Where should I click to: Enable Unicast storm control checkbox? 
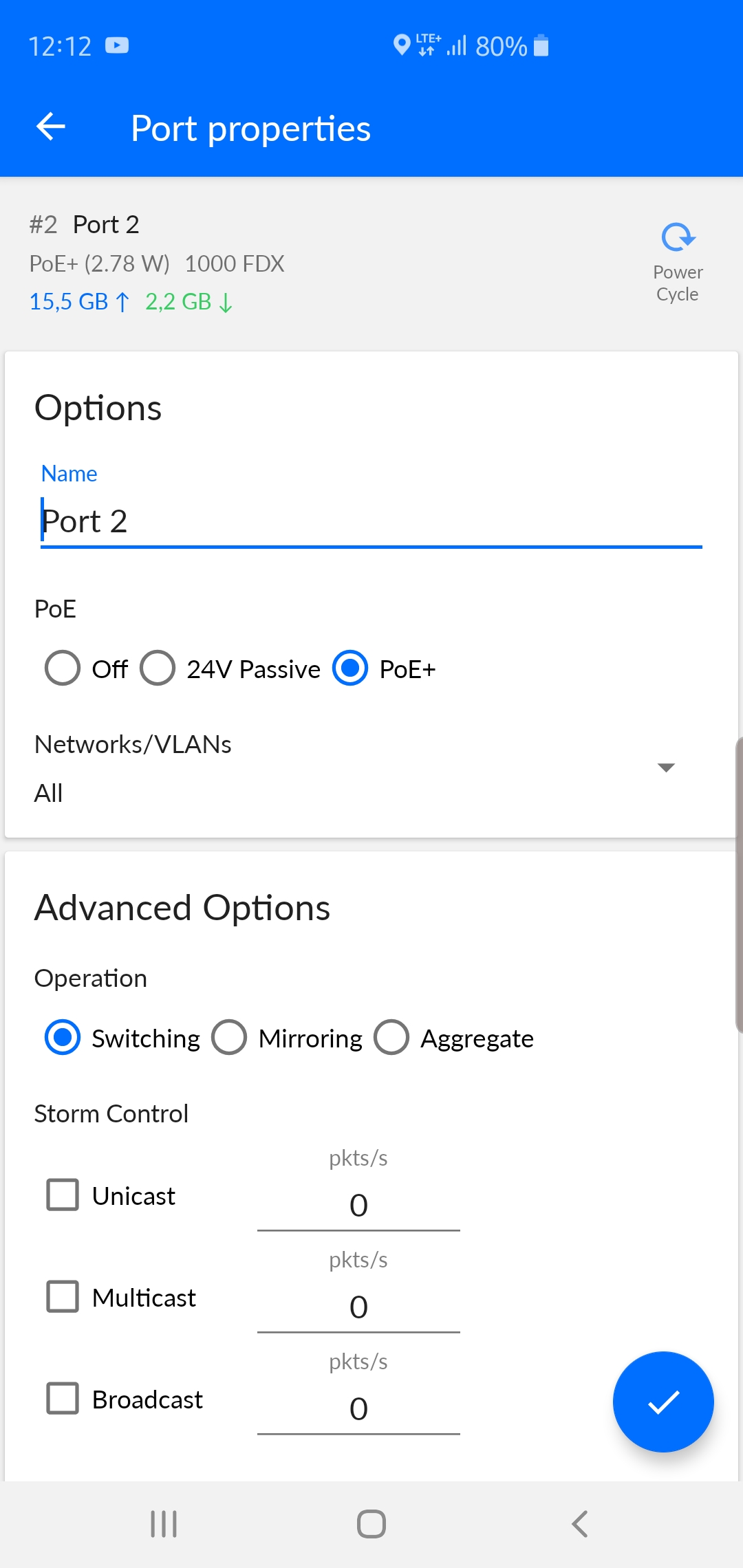pos(63,1195)
